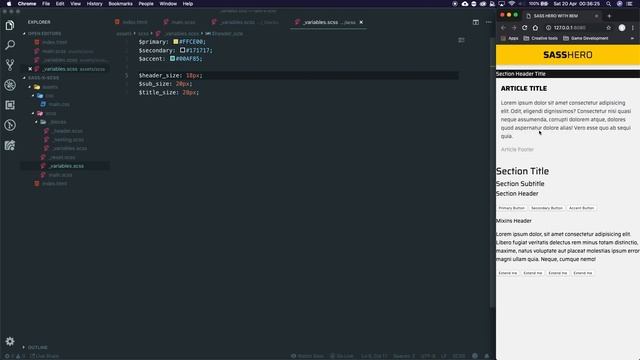Click the Manage gear icon
Image resolution: width=640 pixels, height=360 pixels.
10,341
